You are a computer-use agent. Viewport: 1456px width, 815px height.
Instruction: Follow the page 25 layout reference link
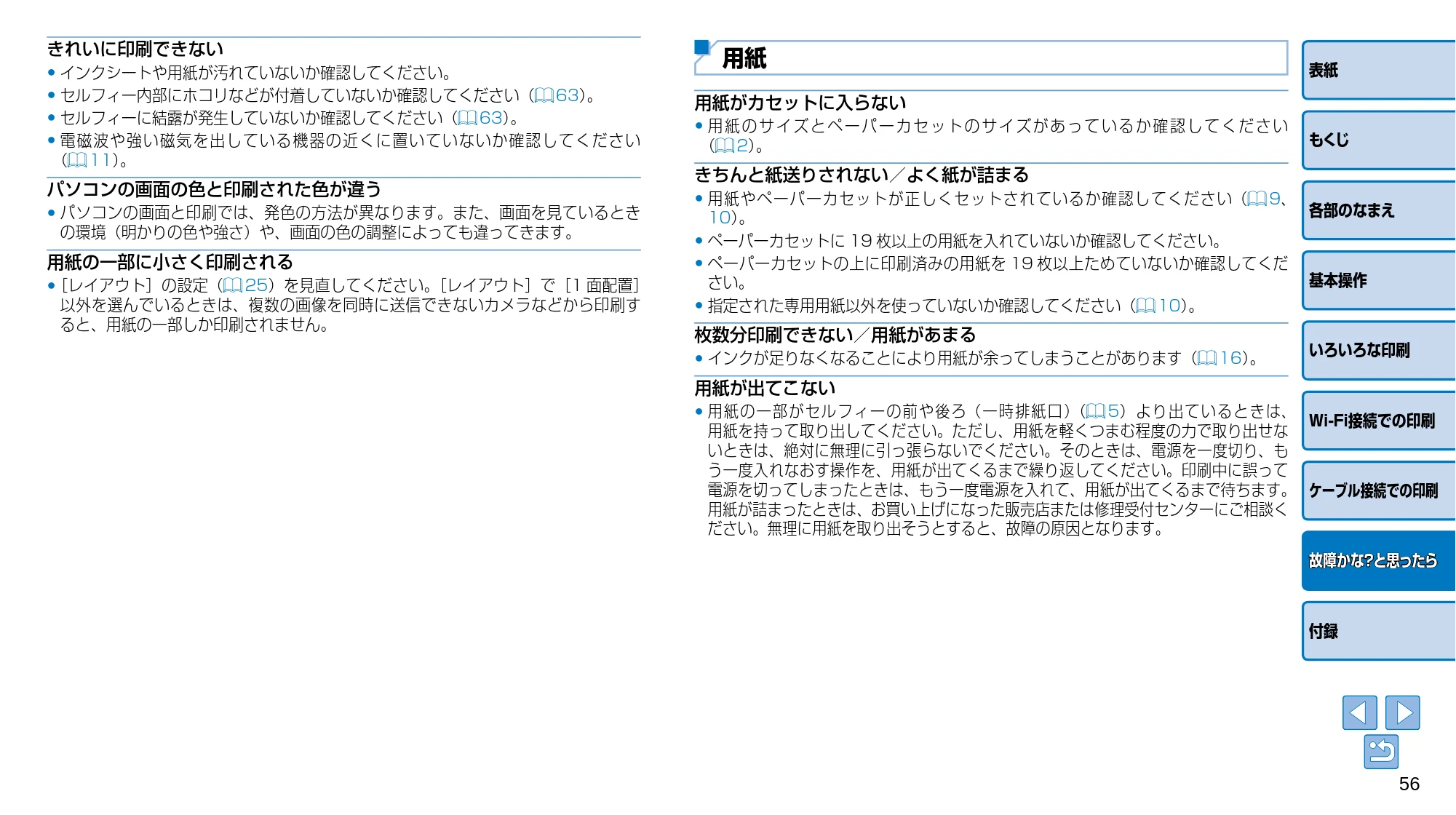click(245, 285)
